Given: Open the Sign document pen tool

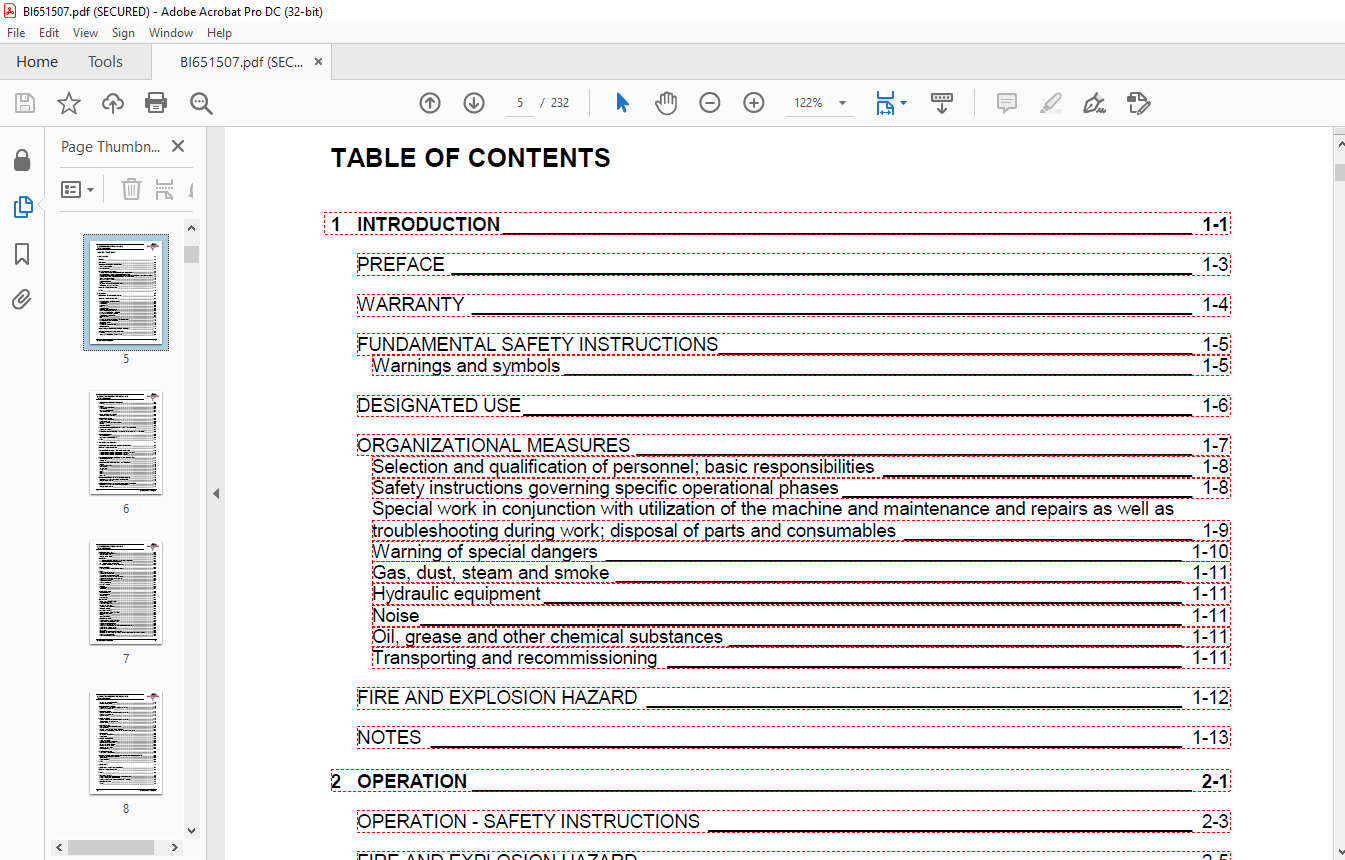Looking at the screenshot, I should click(1094, 103).
